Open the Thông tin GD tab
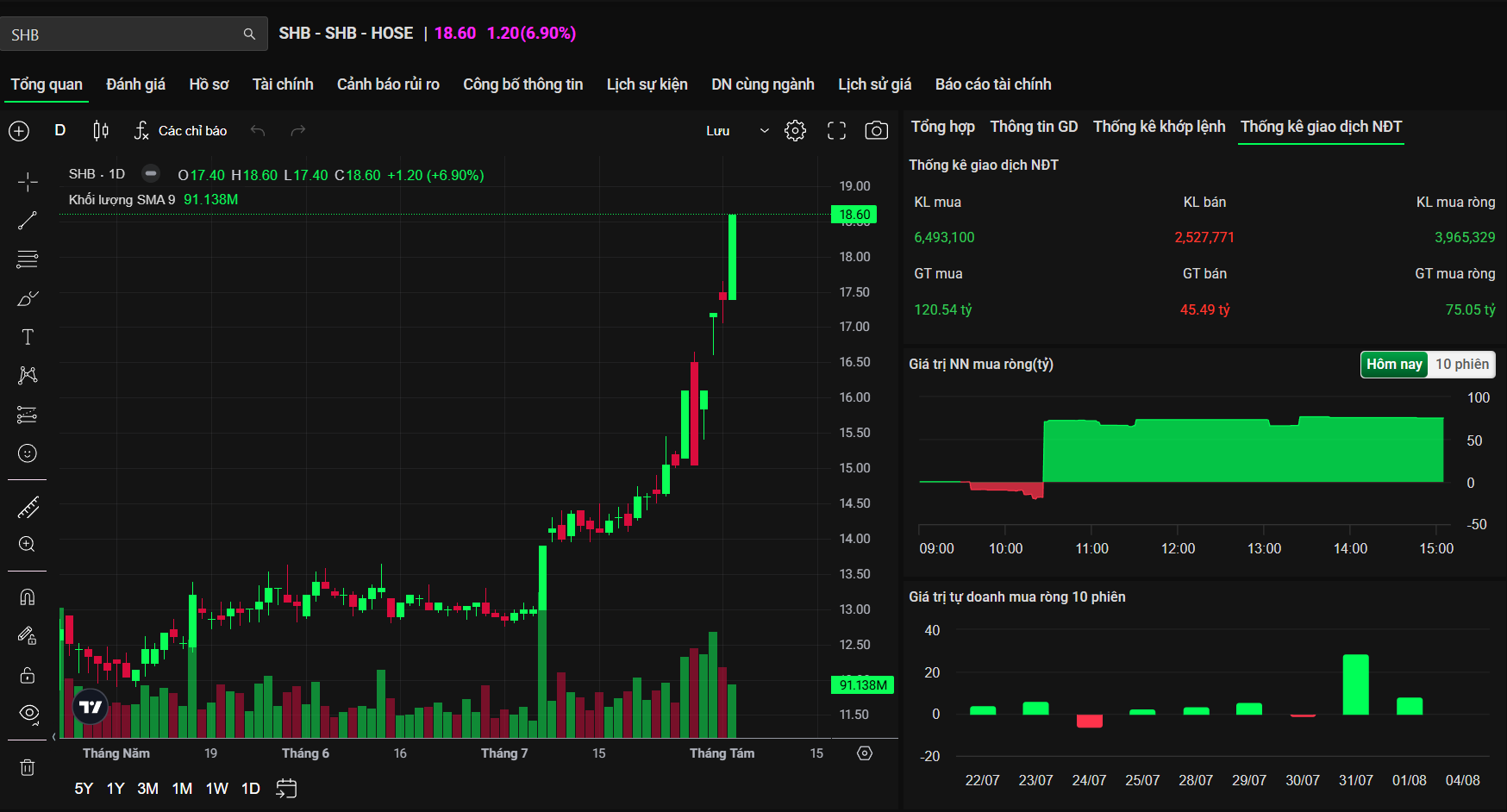Image resolution: width=1507 pixels, height=812 pixels. 1034,127
